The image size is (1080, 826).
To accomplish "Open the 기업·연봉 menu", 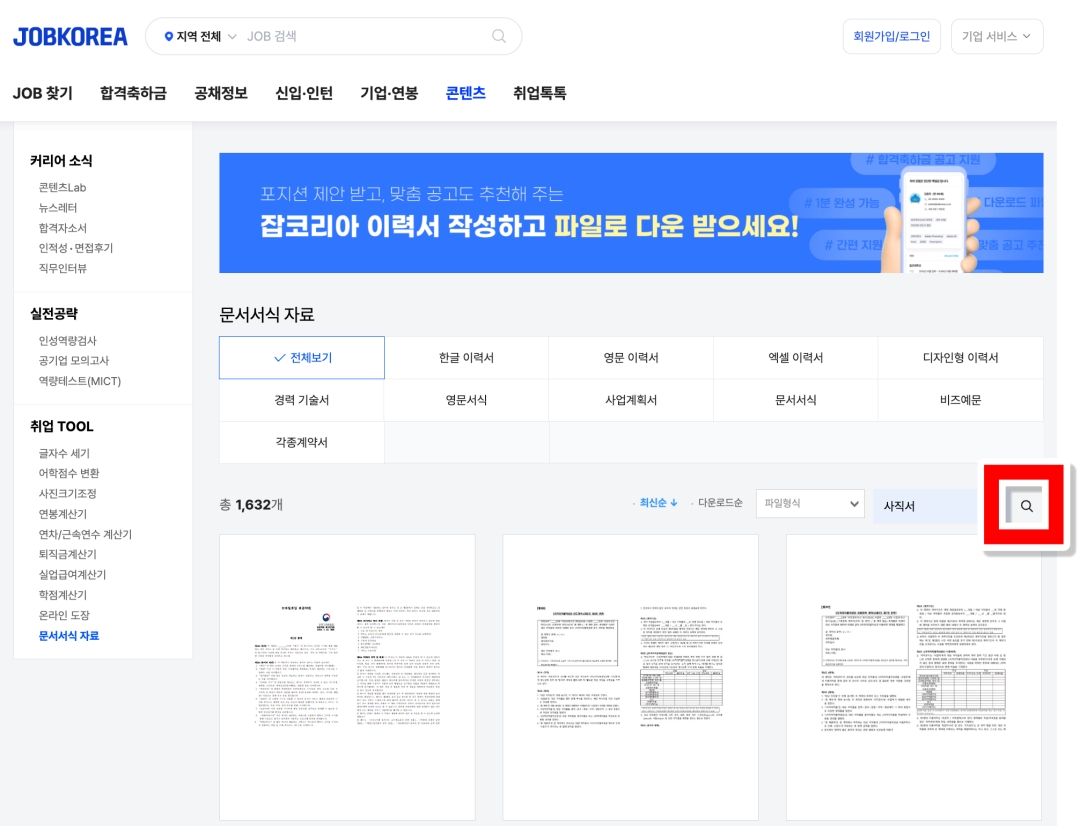I will pos(389,93).
